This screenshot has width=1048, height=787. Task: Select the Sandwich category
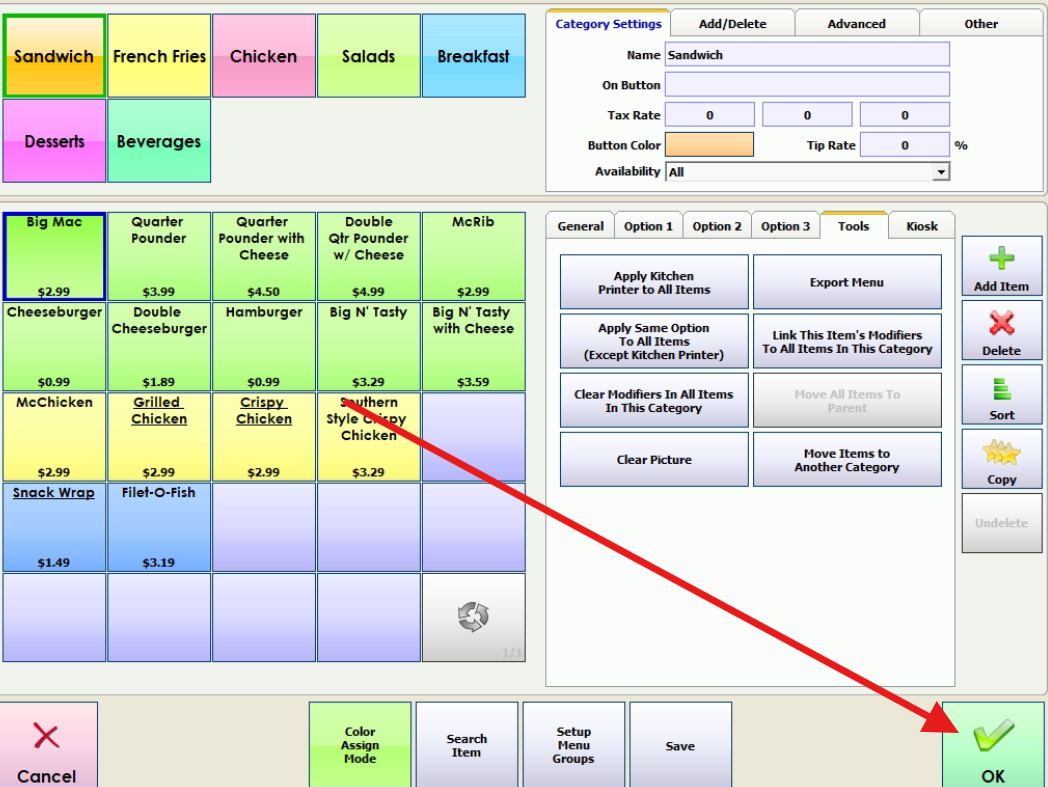[54, 56]
